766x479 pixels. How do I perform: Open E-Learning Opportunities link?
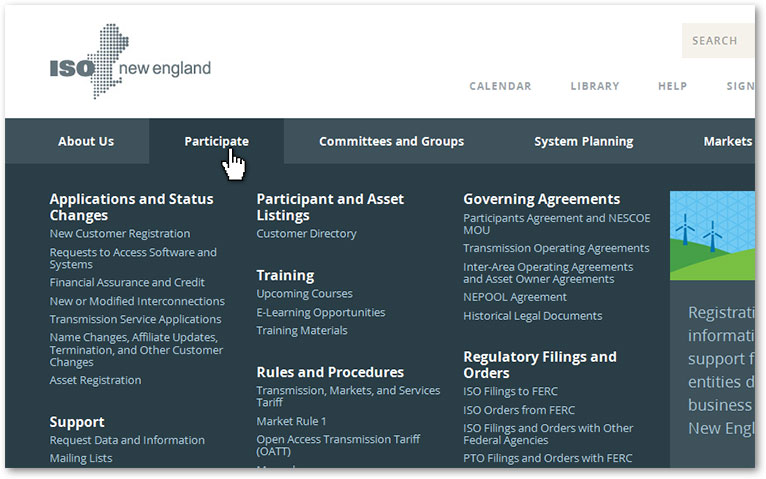pyautogui.click(x=320, y=312)
